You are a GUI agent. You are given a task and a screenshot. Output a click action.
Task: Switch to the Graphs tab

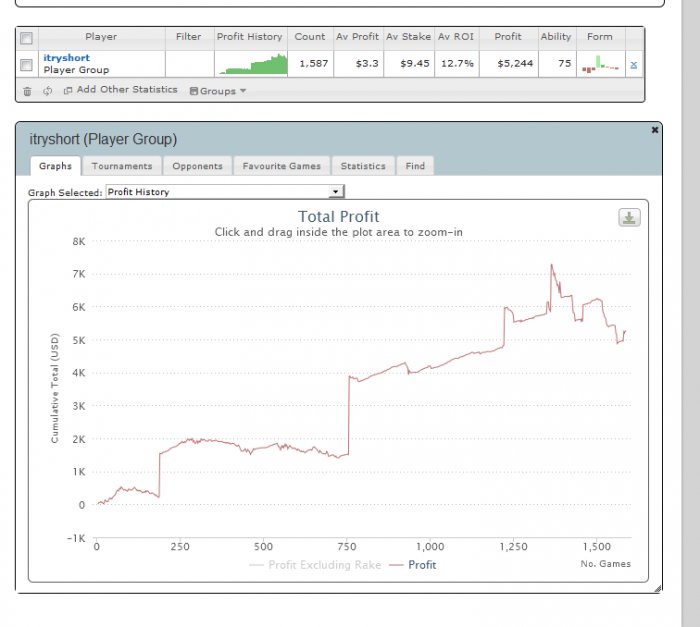pyautogui.click(x=55, y=166)
